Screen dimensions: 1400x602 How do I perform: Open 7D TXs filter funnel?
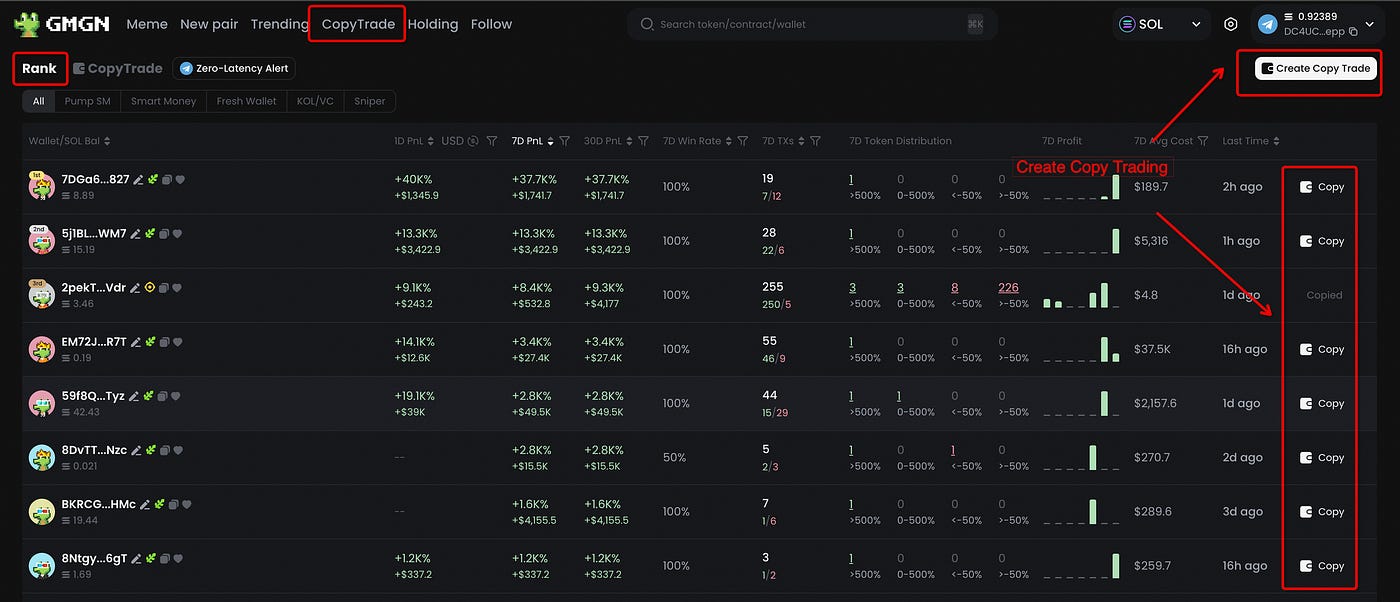click(x=816, y=141)
